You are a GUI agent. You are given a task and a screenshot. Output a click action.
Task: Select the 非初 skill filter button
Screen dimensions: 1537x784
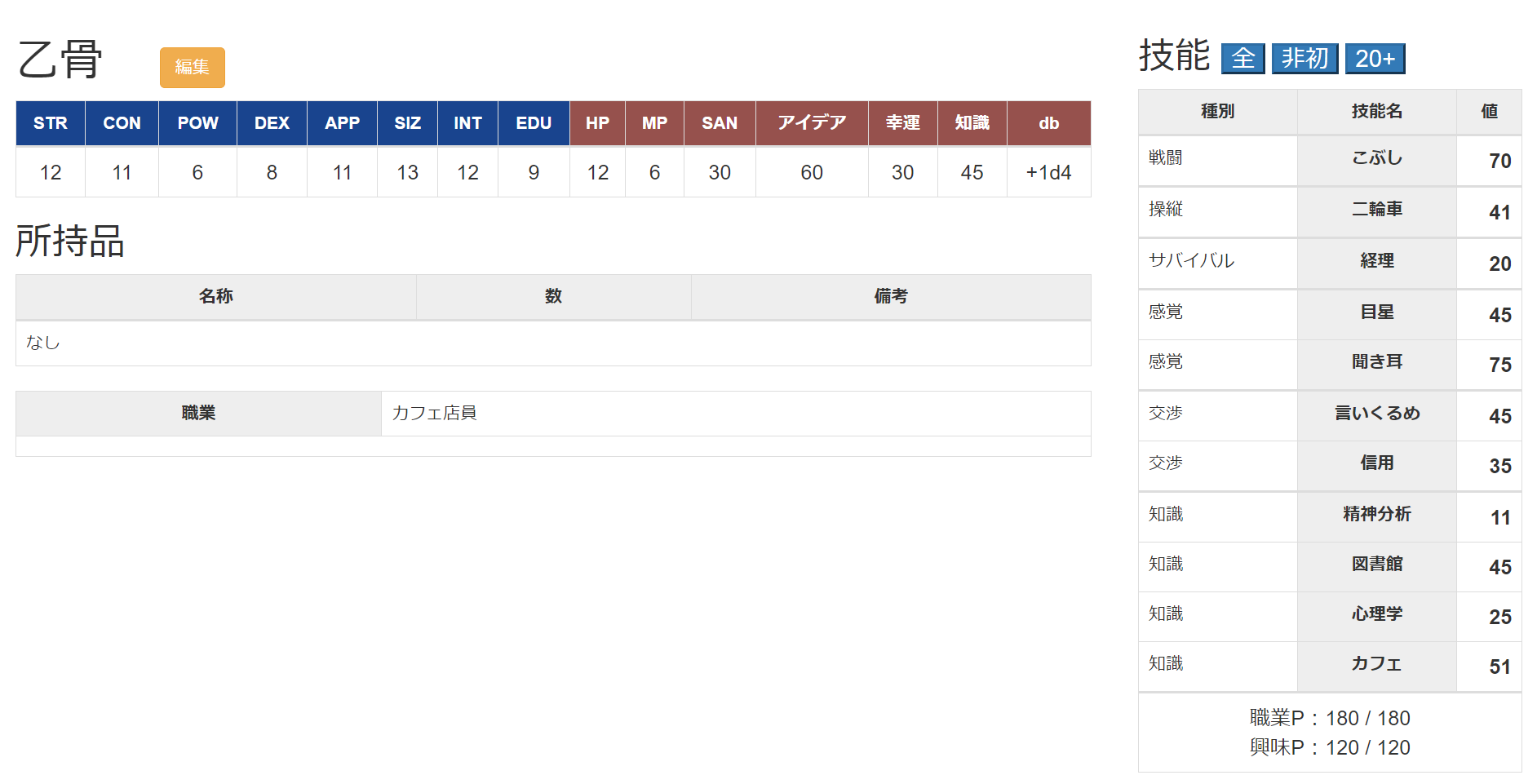click(1304, 59)
